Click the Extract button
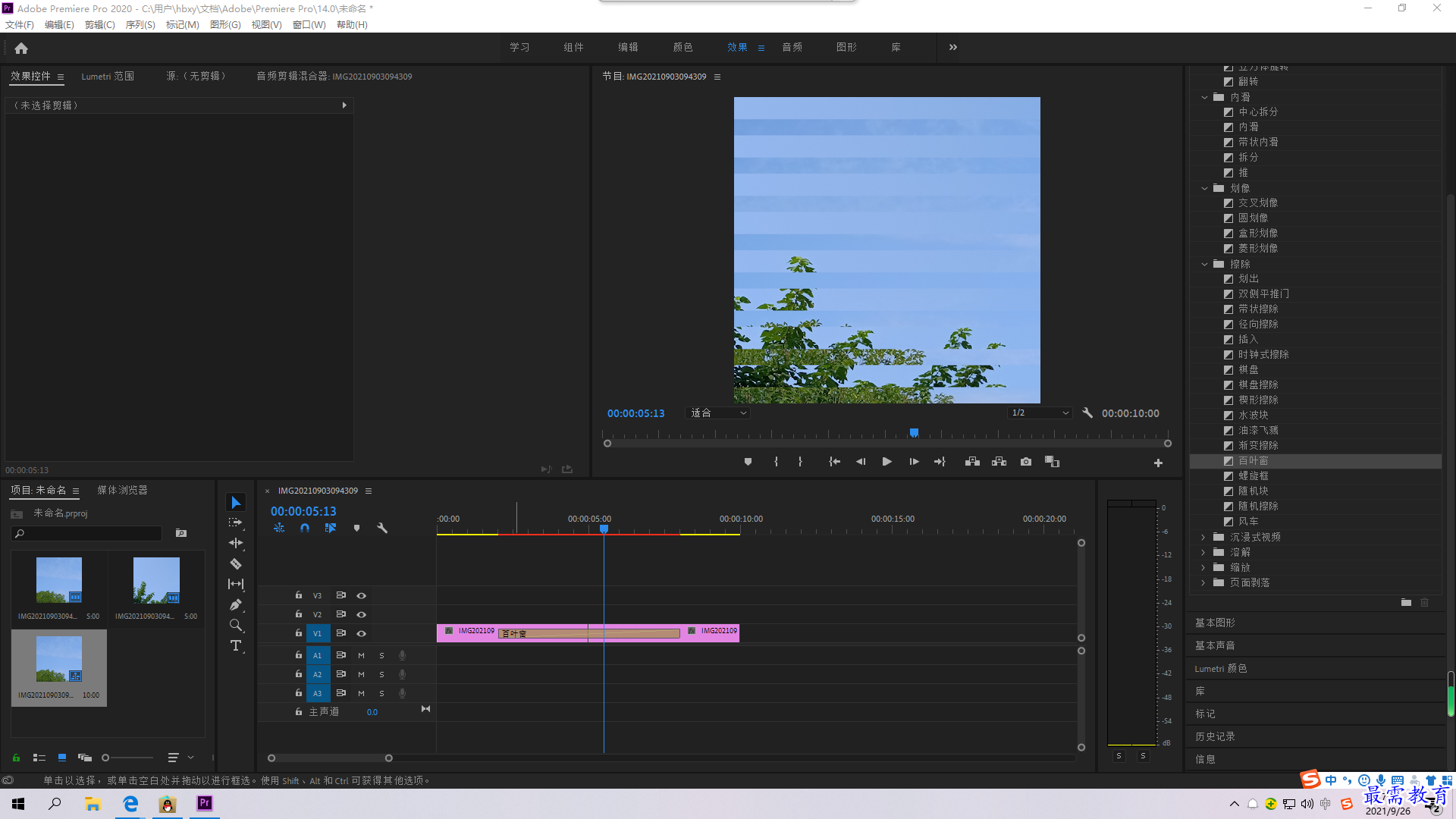 point(999,462)
